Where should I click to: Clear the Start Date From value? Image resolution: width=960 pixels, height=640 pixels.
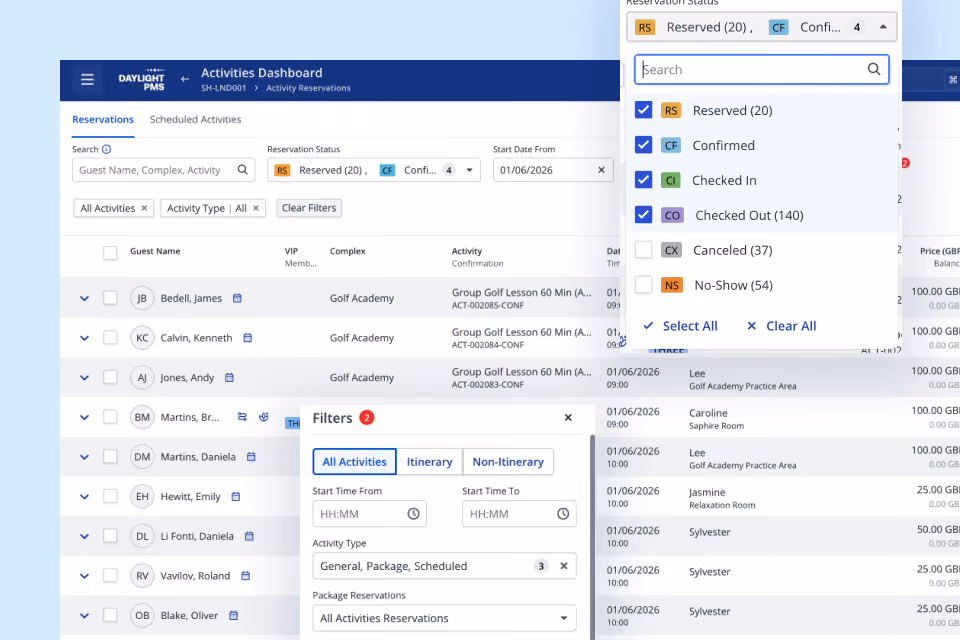click(x=601, y=170)
